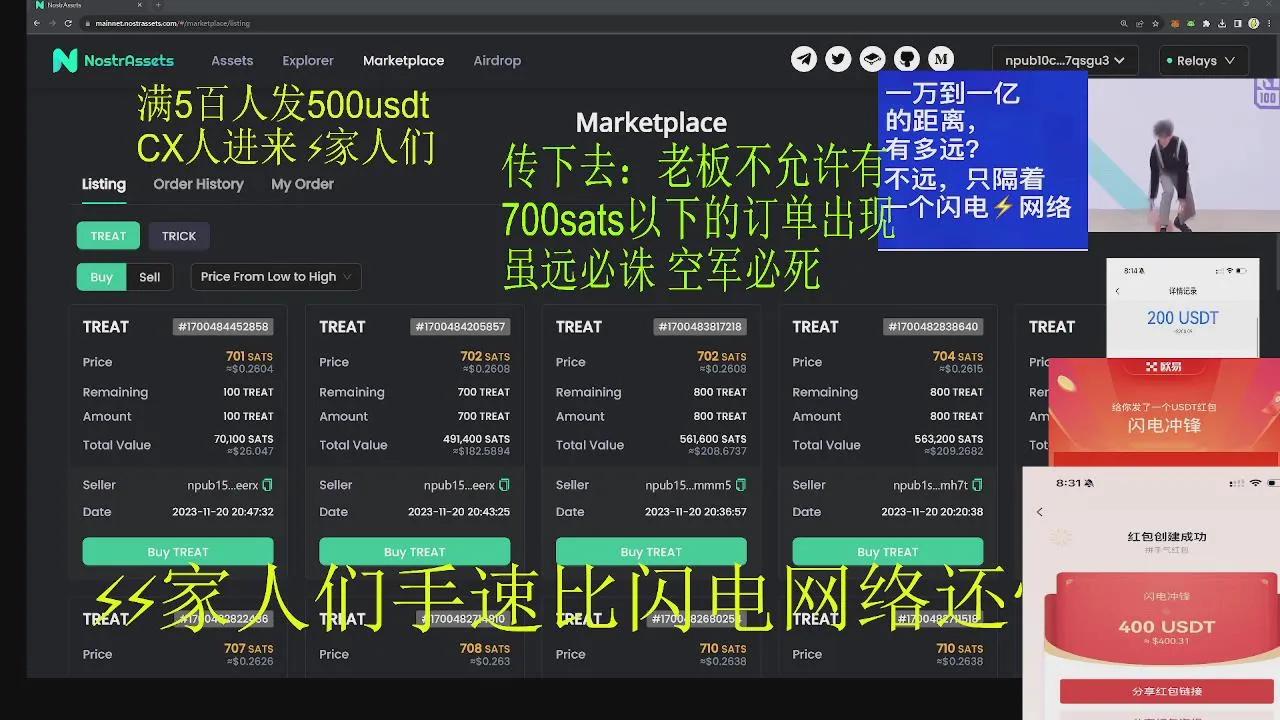Click the Marketplace page heading

click(x=651, y=123)
